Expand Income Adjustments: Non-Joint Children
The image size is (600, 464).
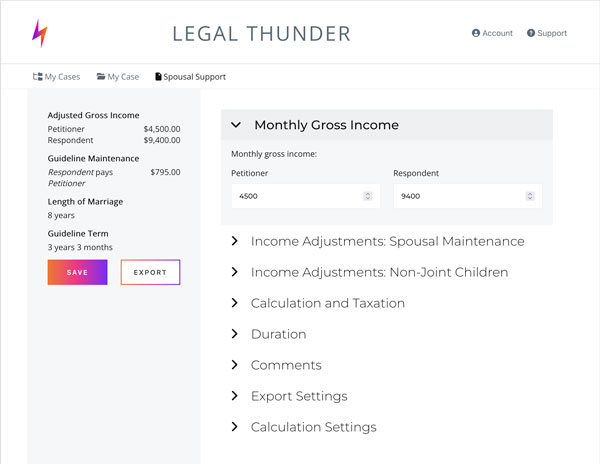[x=234, y=272]
